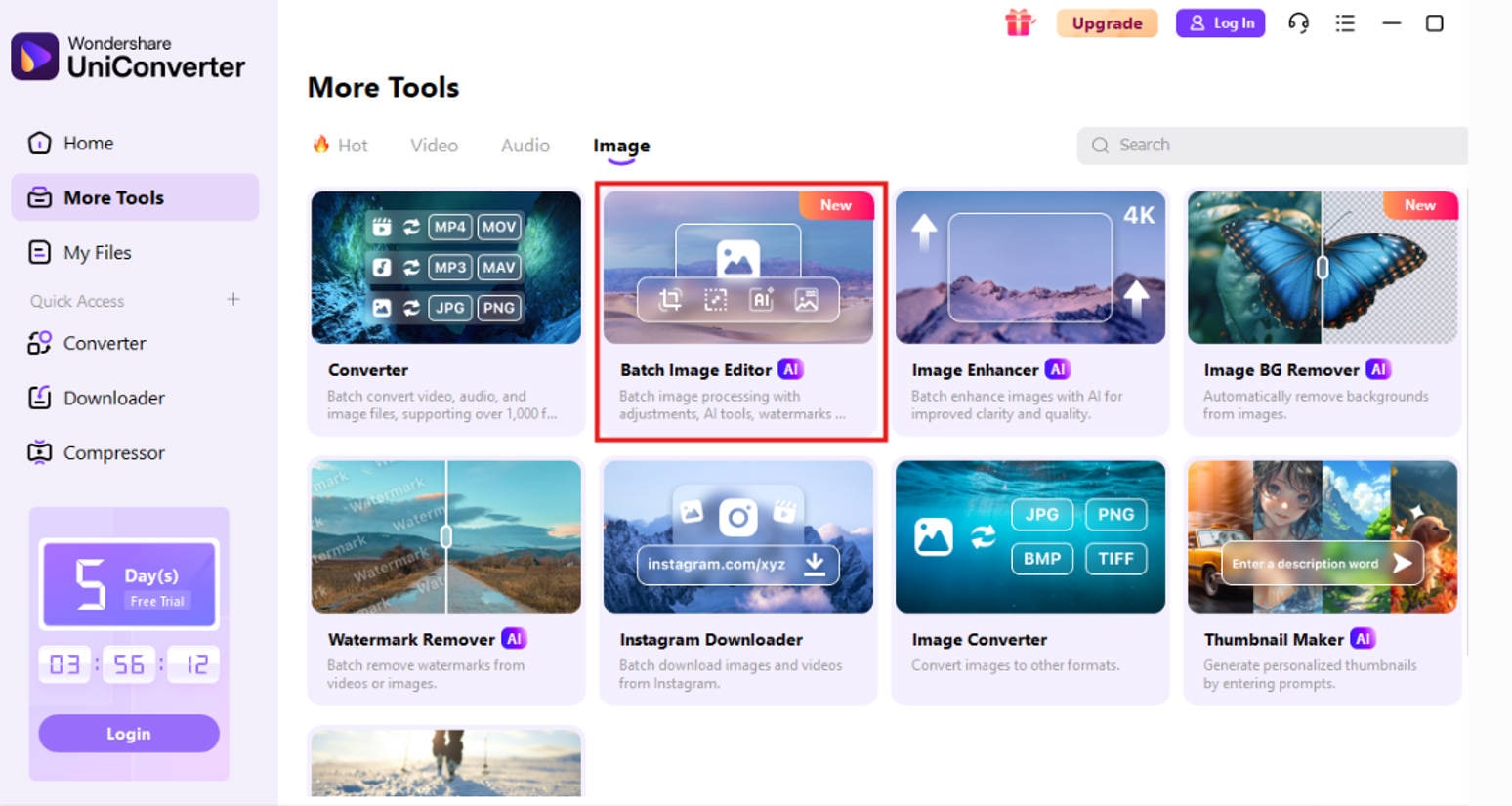Open the Image BG Remover butterfly thumbnail
1512x806 pixels.
[1323, 267]
